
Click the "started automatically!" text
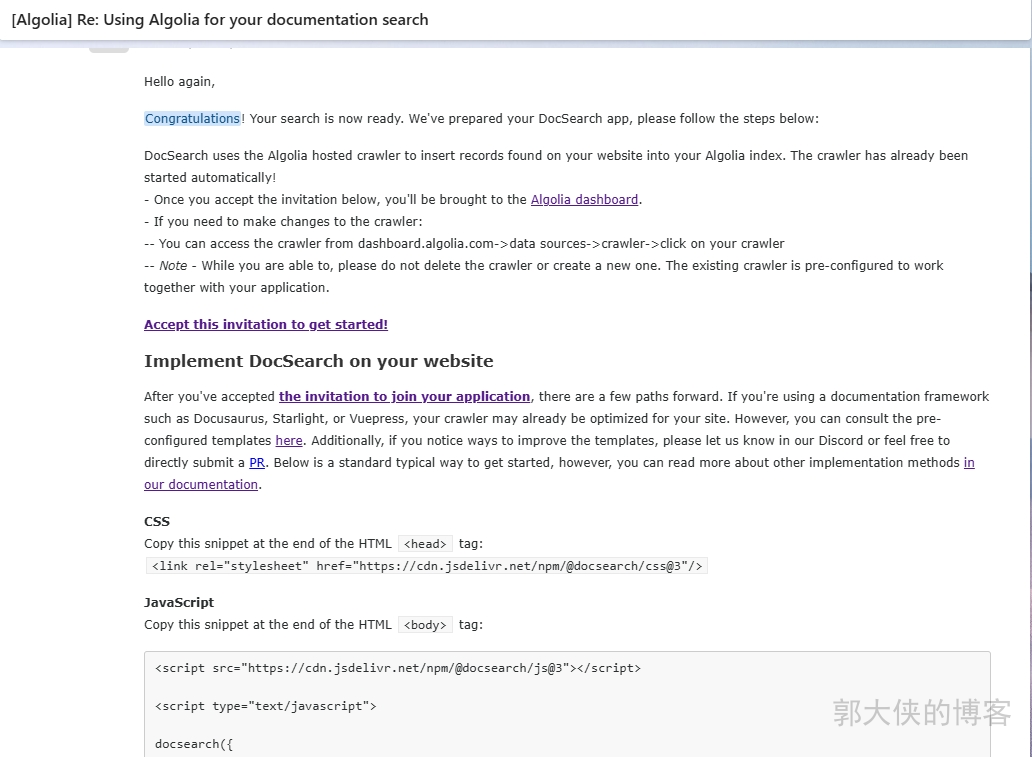(210, 178)
